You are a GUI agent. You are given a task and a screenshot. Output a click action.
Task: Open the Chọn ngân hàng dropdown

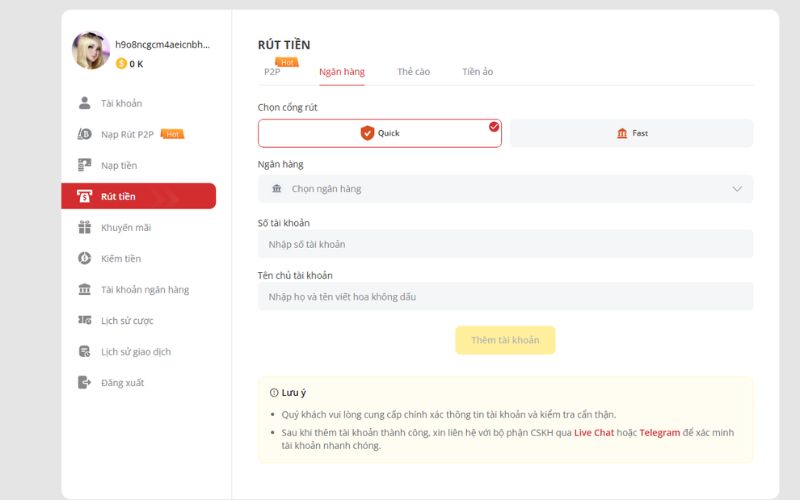tap(505, 189)
